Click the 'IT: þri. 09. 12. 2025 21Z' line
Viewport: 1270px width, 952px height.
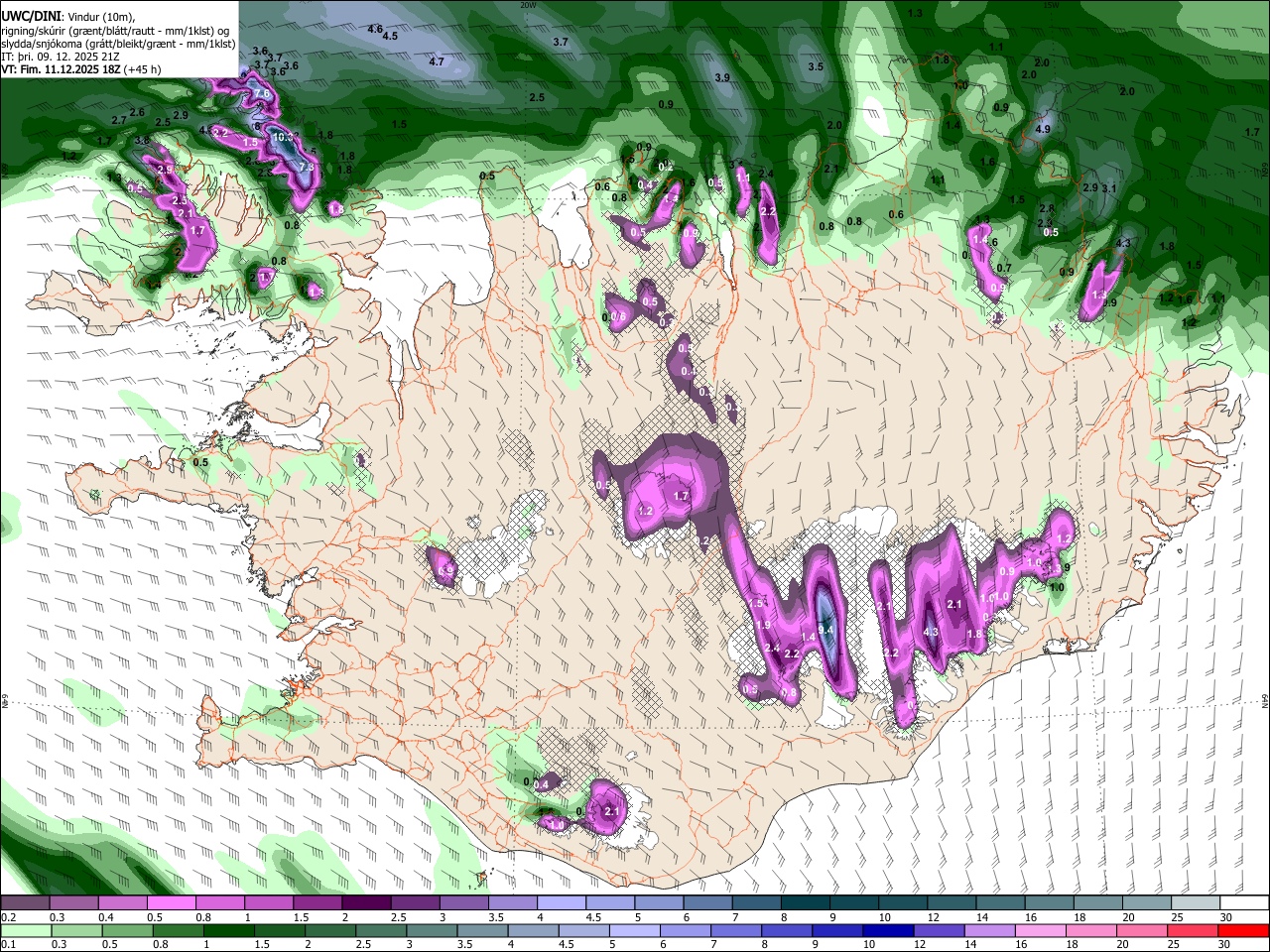pyautogui.click(x=62, y=57)
